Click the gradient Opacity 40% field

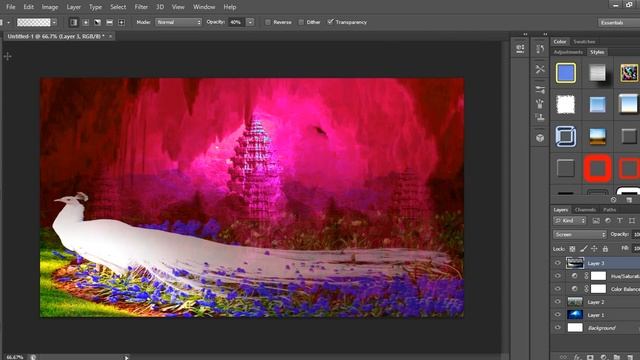coord(237,22)
